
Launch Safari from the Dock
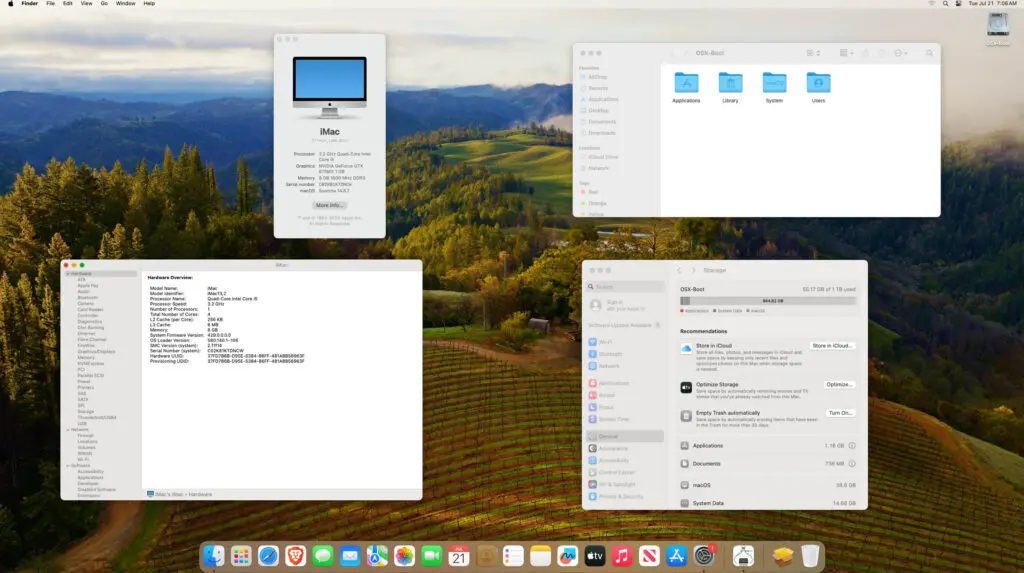268,556
